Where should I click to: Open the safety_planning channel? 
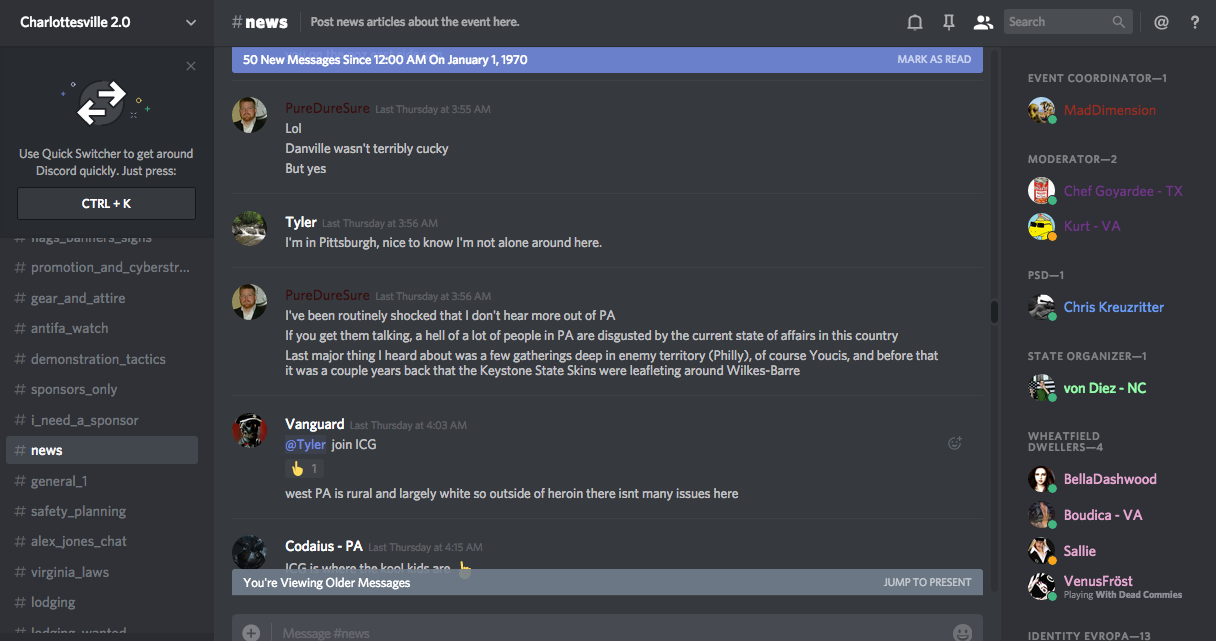(x=78, y=511)
